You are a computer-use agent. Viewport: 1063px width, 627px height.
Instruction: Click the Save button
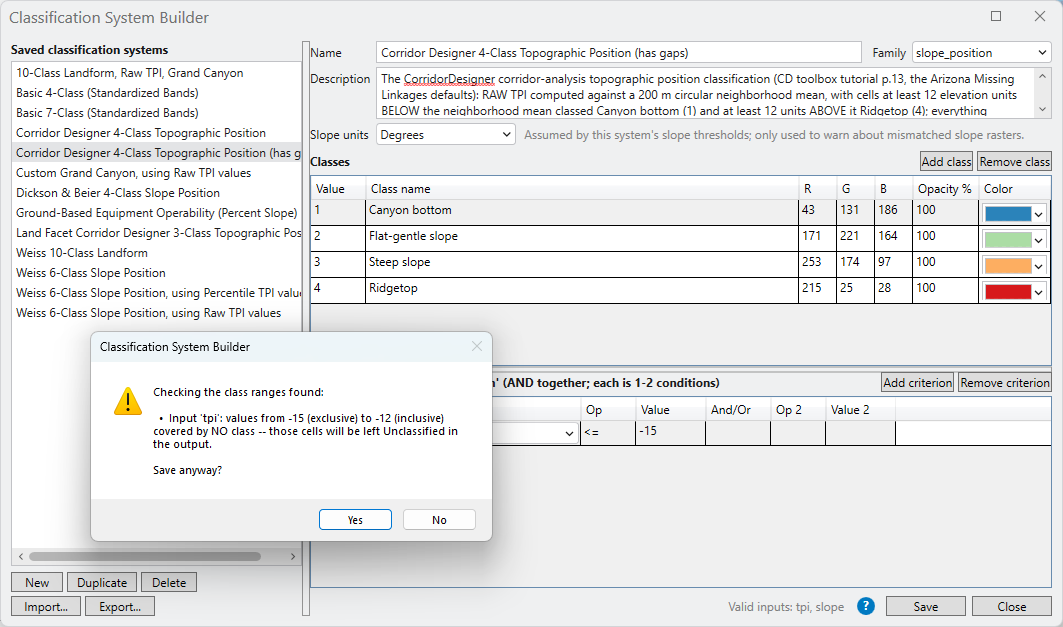click(925, 607)
